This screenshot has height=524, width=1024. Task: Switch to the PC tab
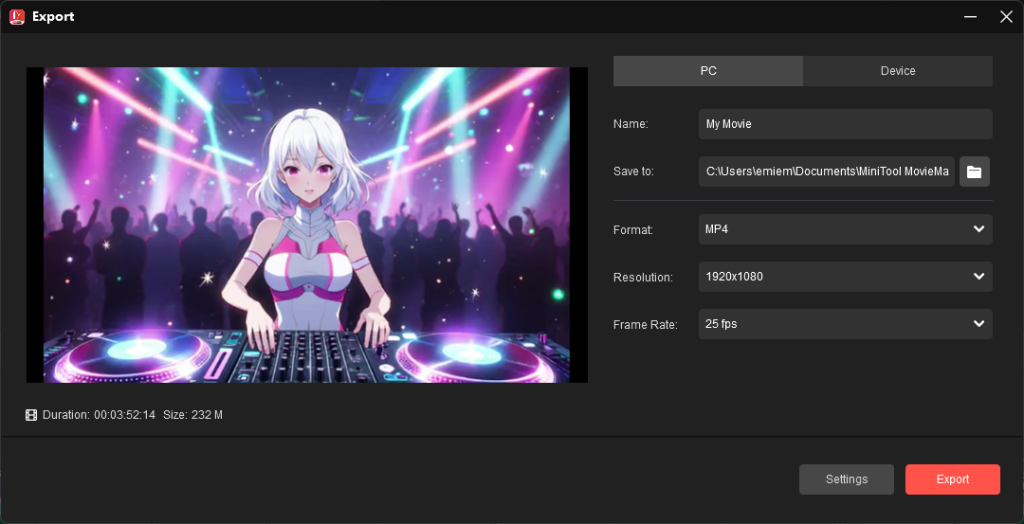708,71
